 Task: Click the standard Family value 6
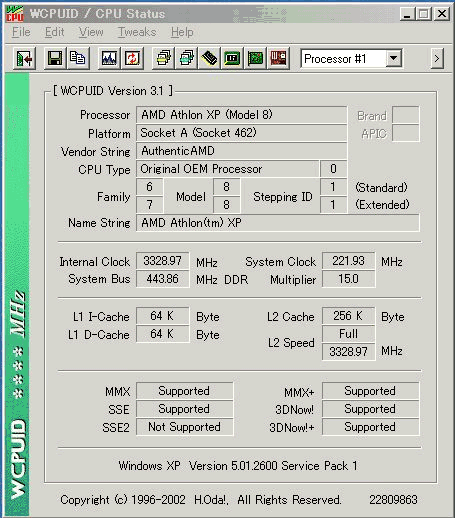pyautogui.click(x=150, y=187)
